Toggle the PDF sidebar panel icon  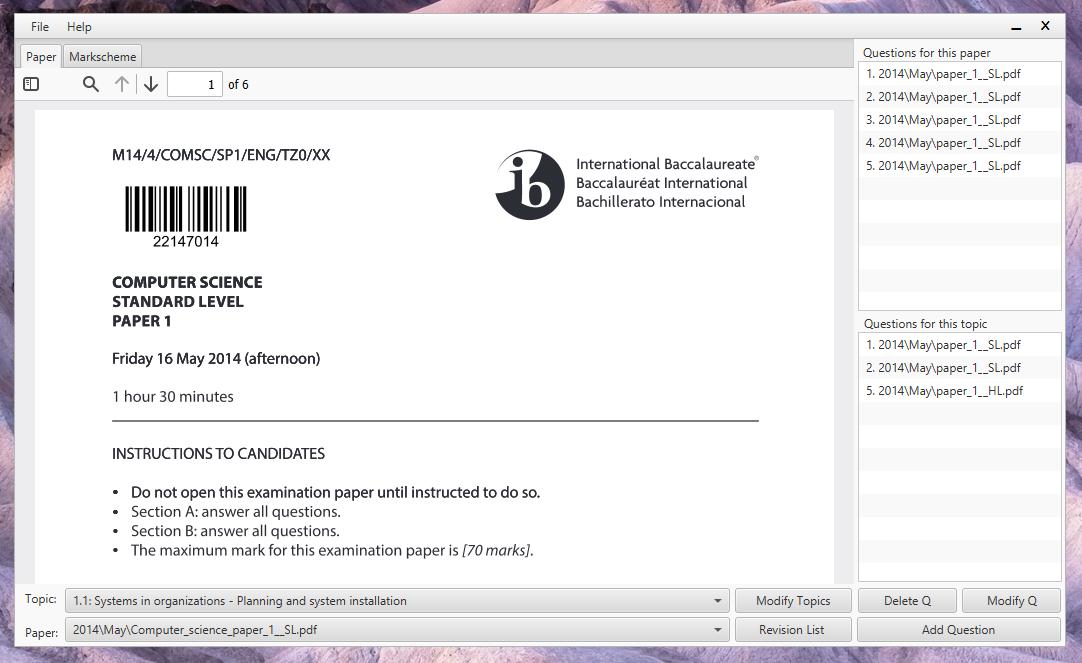coord(31,84)
